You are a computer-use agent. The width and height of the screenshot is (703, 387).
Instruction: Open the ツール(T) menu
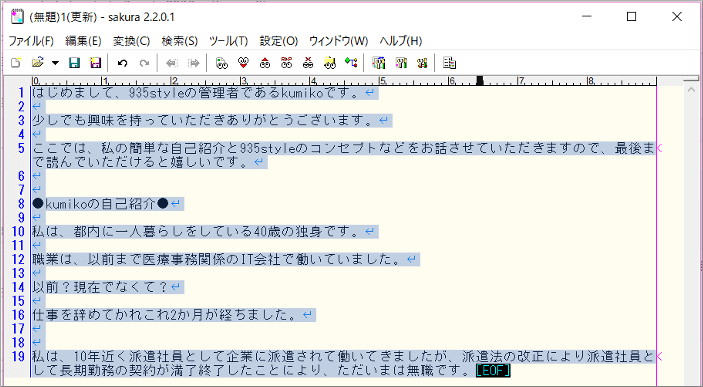point(229,41)
